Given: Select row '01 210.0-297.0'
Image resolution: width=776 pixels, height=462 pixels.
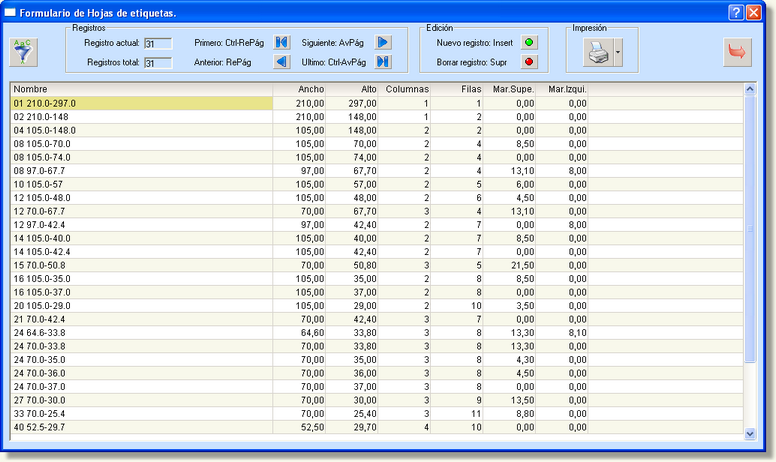Looking at the screenshot, I should (377, 103).
